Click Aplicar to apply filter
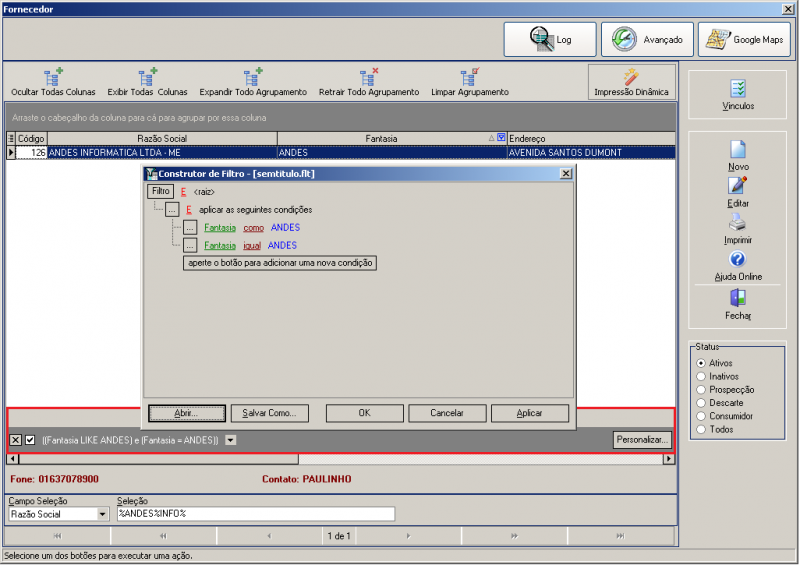This screenshot has height=565, width=800. 530,413
